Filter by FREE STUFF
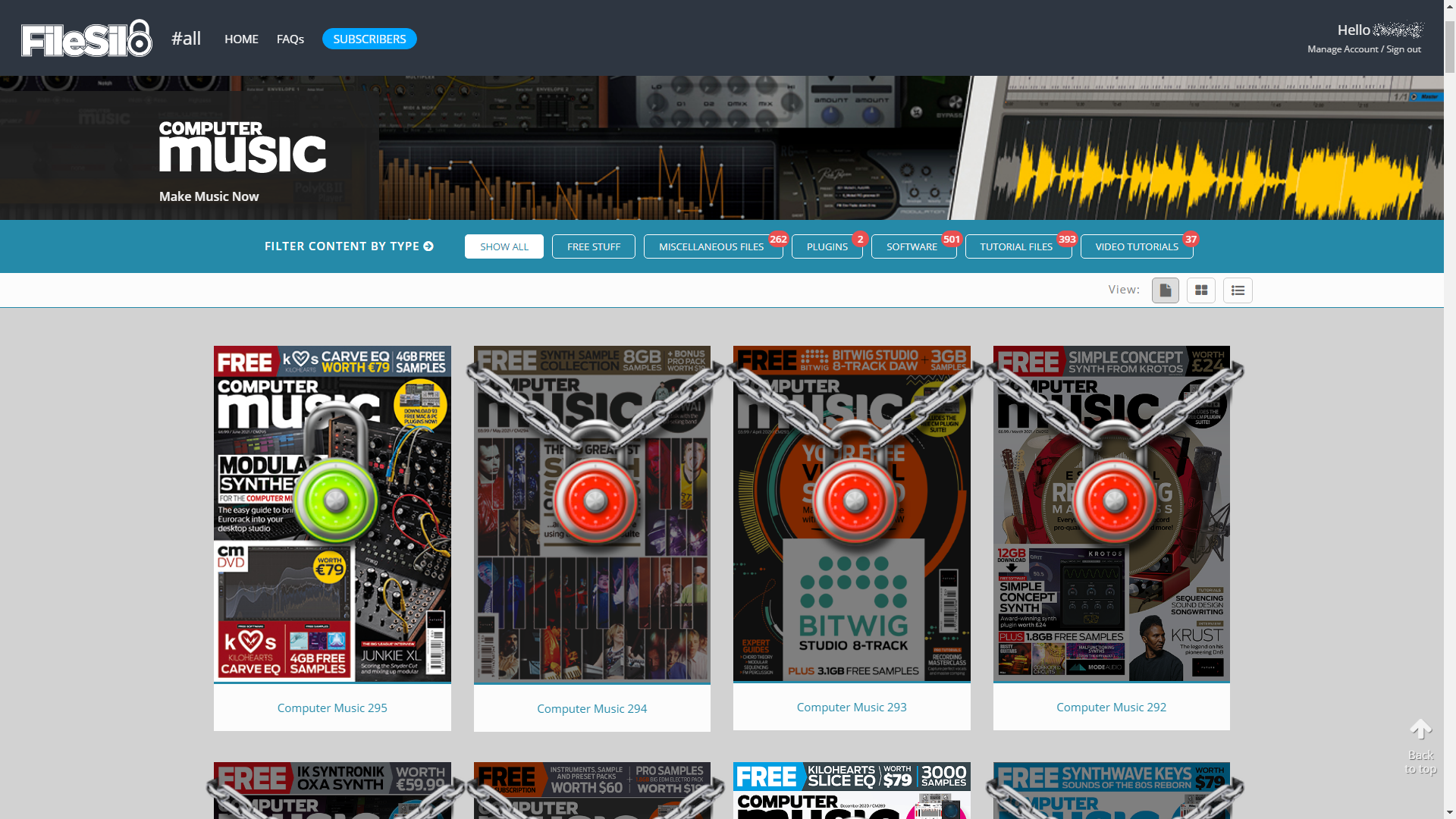The image size is (1456, 819). click(x=593, y=246)
